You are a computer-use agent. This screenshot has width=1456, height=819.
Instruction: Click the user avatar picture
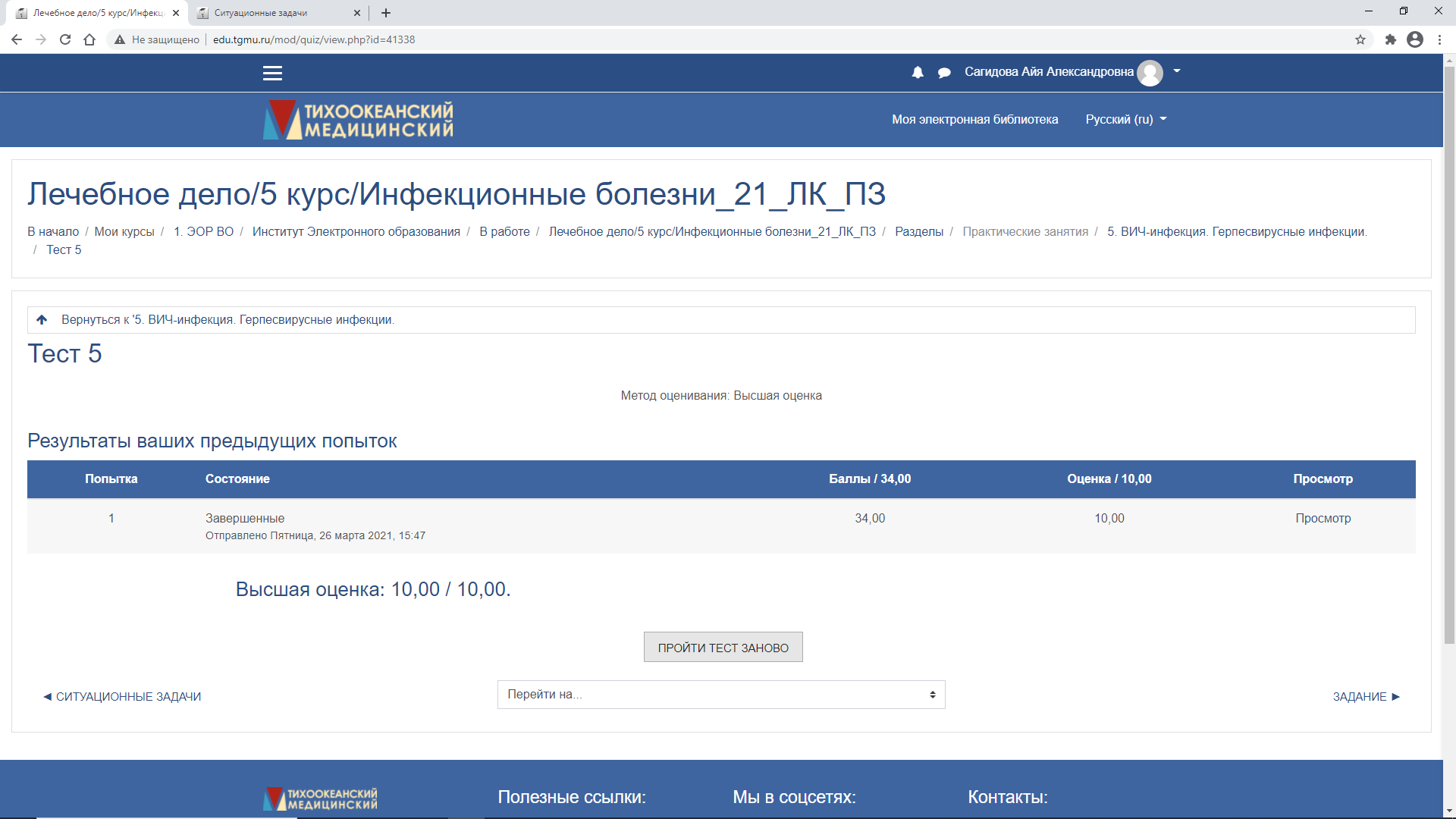1150,72
